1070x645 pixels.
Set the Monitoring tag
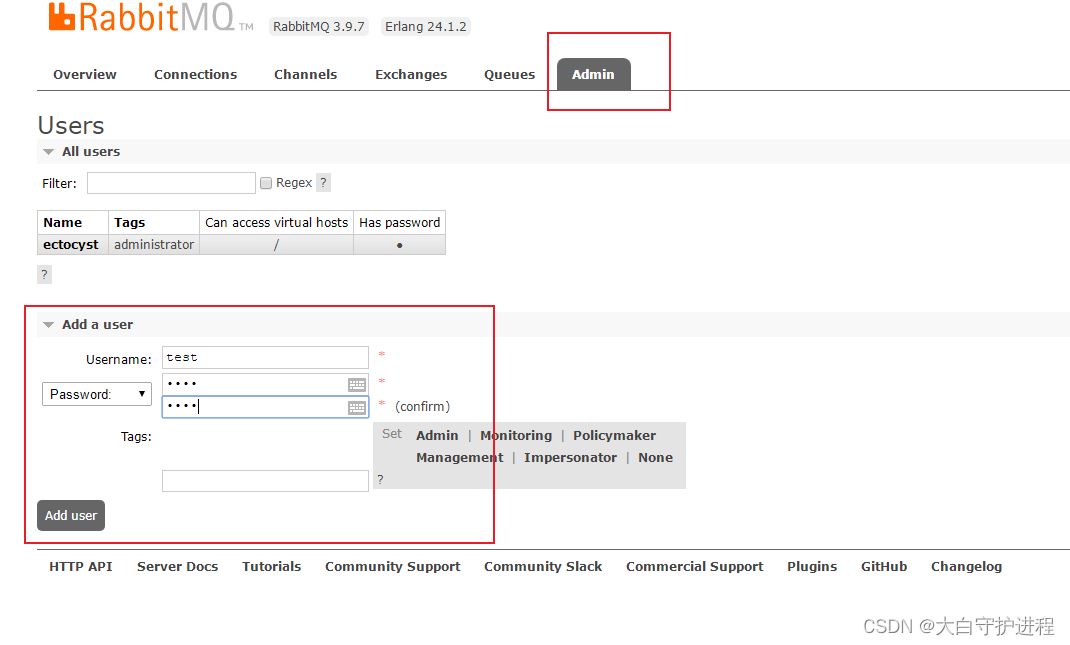point(516,435)
